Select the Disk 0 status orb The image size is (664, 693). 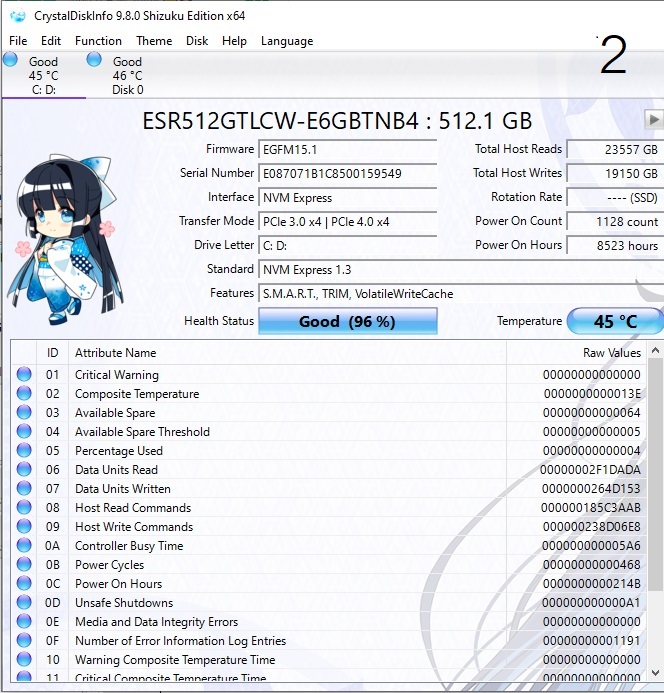coord(94,60)
